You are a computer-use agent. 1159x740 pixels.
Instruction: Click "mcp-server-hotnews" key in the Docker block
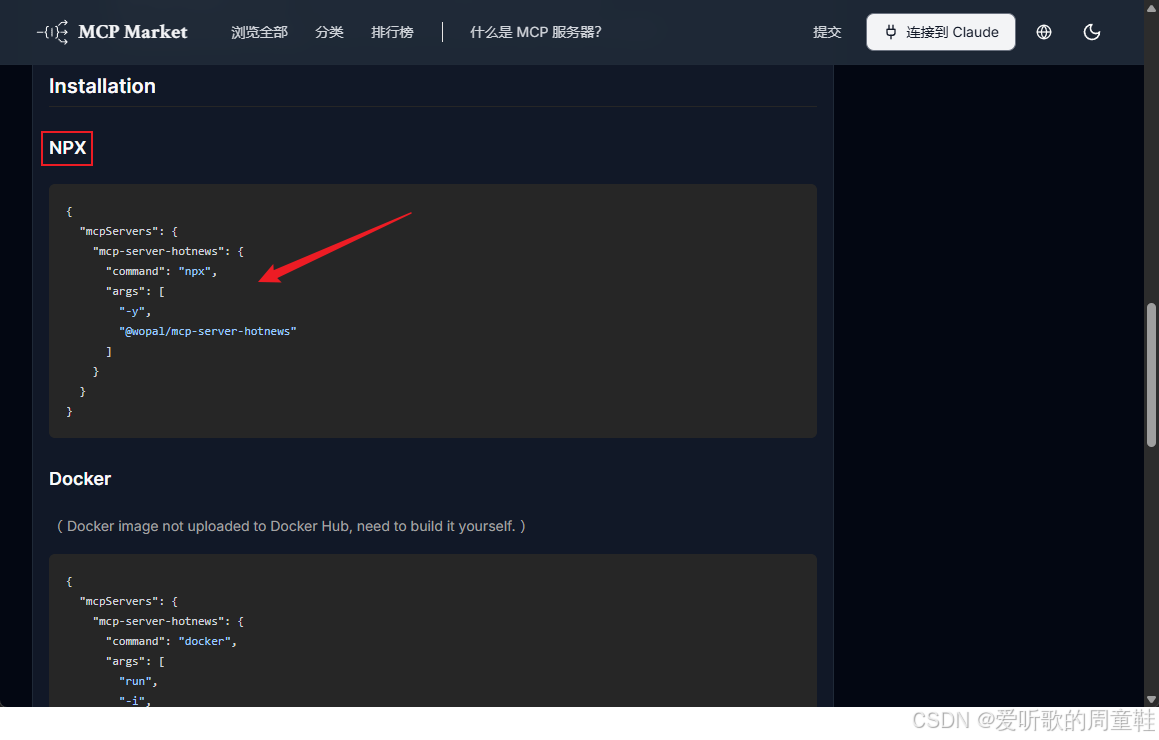point(158,621)
